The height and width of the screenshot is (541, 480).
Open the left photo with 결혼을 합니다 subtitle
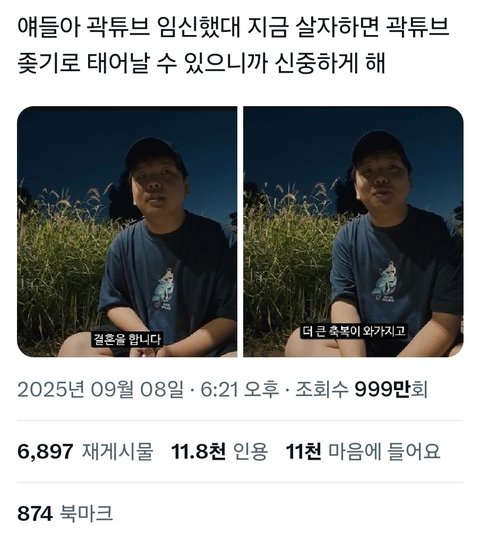tap(127, 232)
